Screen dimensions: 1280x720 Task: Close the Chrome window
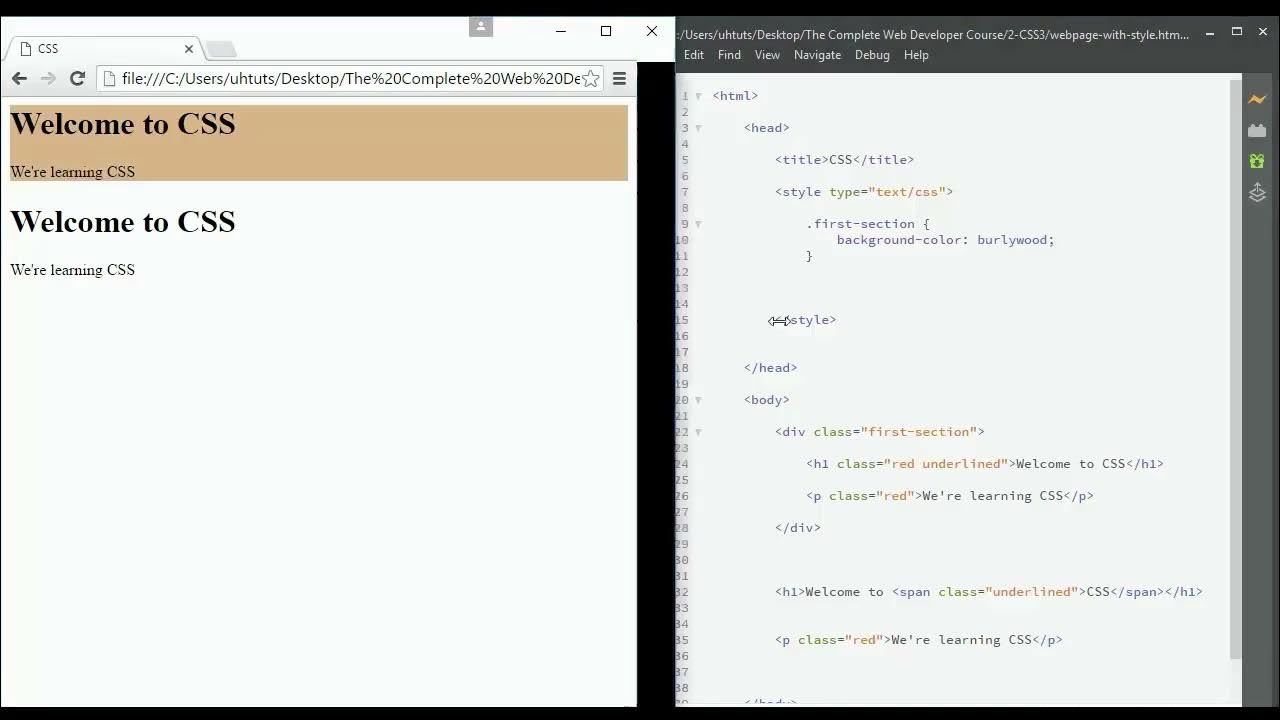click(652, 31)
